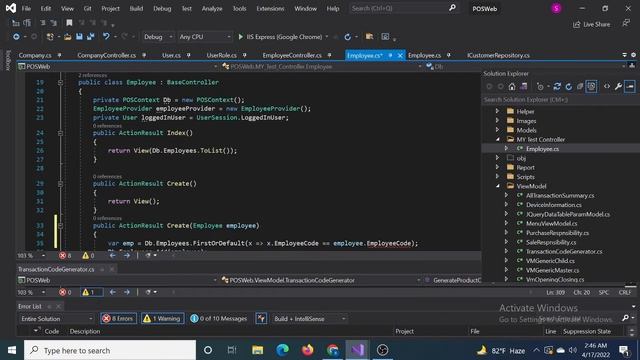Click the Windows taskbar search box
This screenshot has height=360, width=640.
point(110,350)
